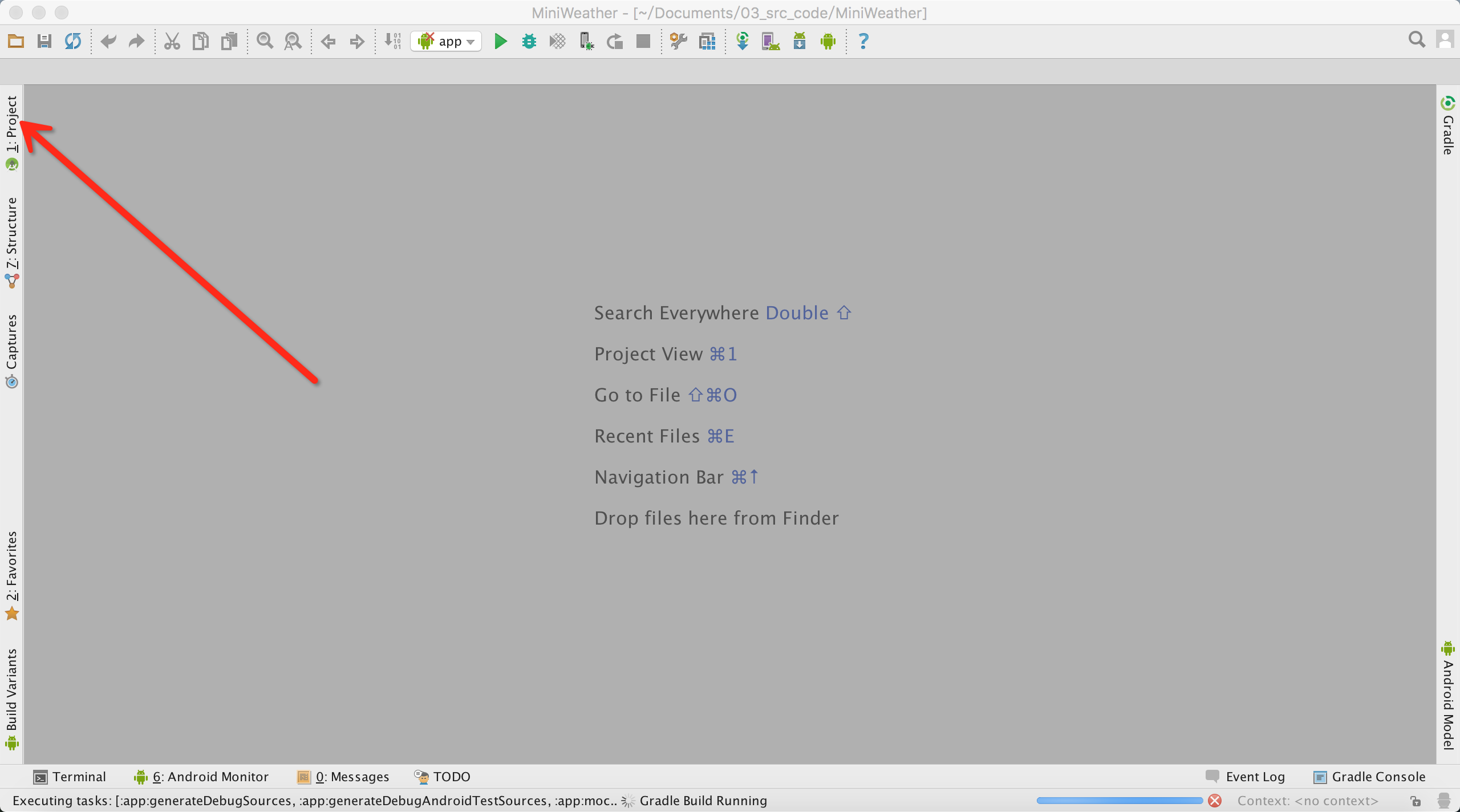Run the app with green play button
This screenshot has width=1460, height=812.
pos(500,41)
